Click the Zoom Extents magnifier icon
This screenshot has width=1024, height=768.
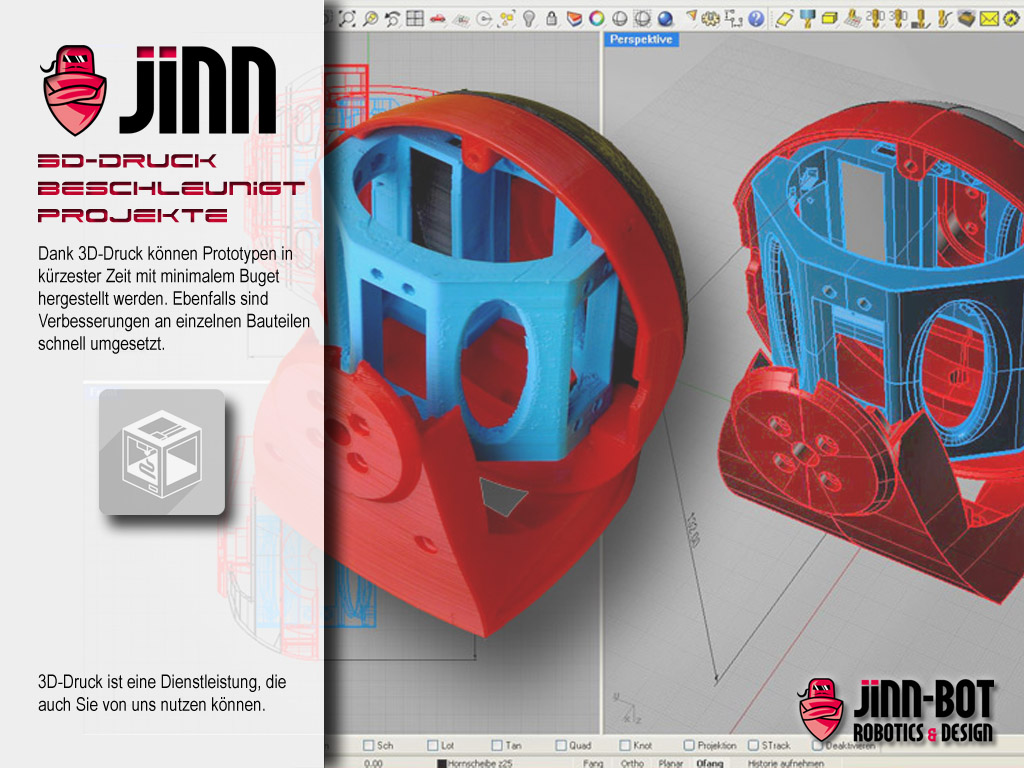tap(346, 18)
